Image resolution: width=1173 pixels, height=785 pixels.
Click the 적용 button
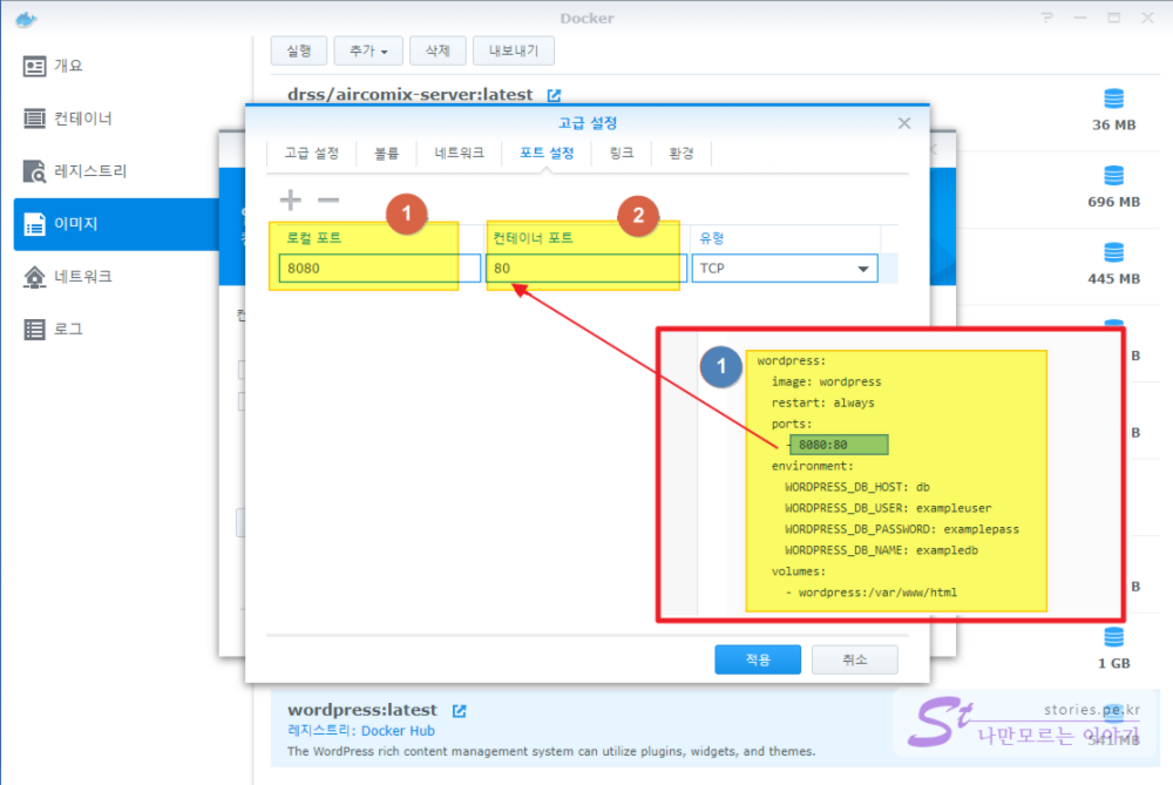757,660
